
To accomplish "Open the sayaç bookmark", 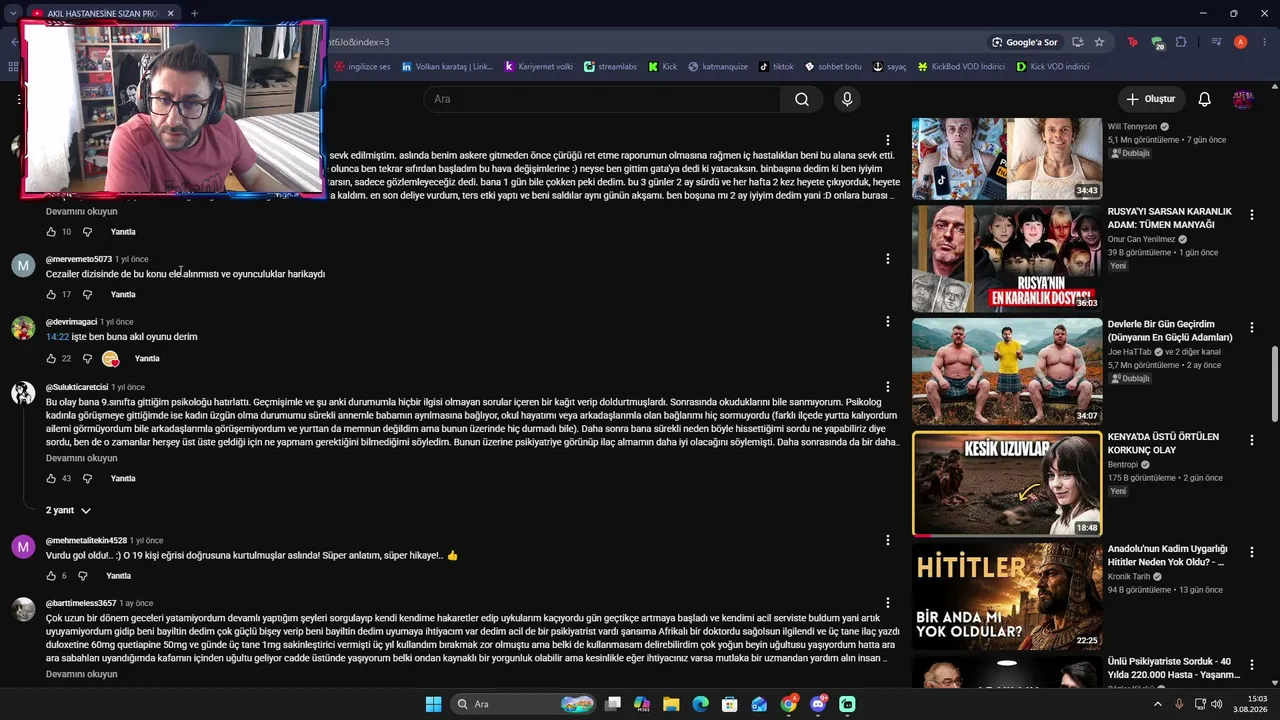I will click(x=889, y=67).
